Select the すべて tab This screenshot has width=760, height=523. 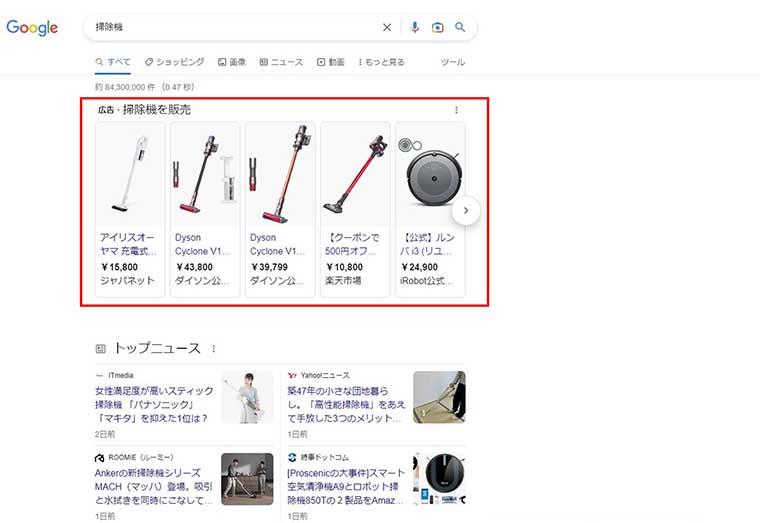(x=113, y=62)
